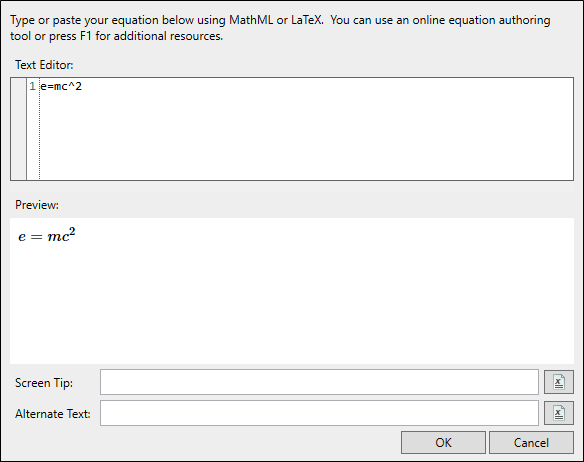Image resolution: width=584 pixels, height=462 pixels.
Task: Click the Screen Tip label
Action: tap(44, 383)
